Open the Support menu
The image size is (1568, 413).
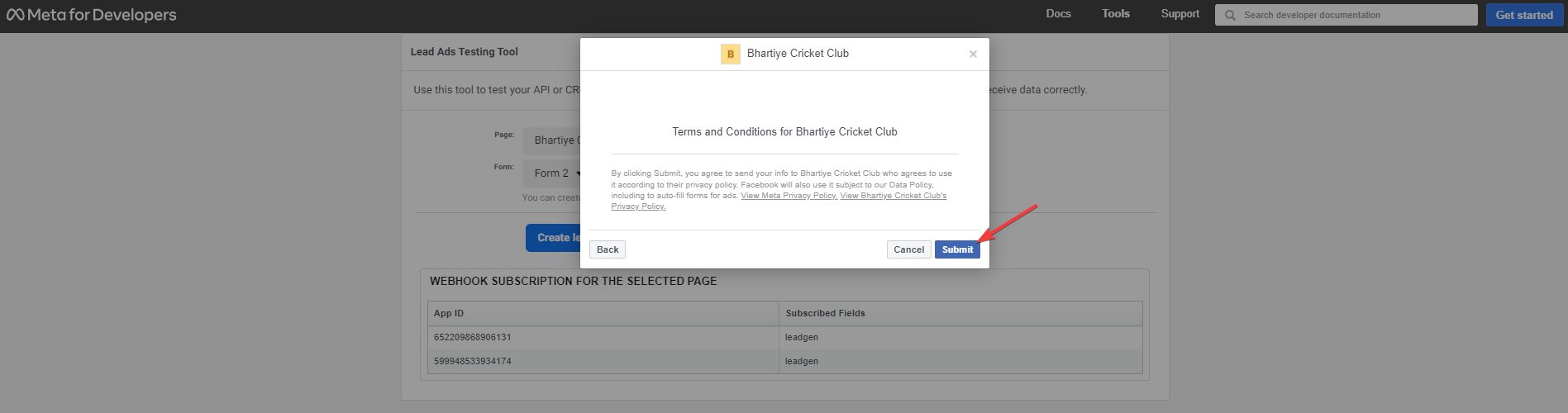tap(1180, 14)
